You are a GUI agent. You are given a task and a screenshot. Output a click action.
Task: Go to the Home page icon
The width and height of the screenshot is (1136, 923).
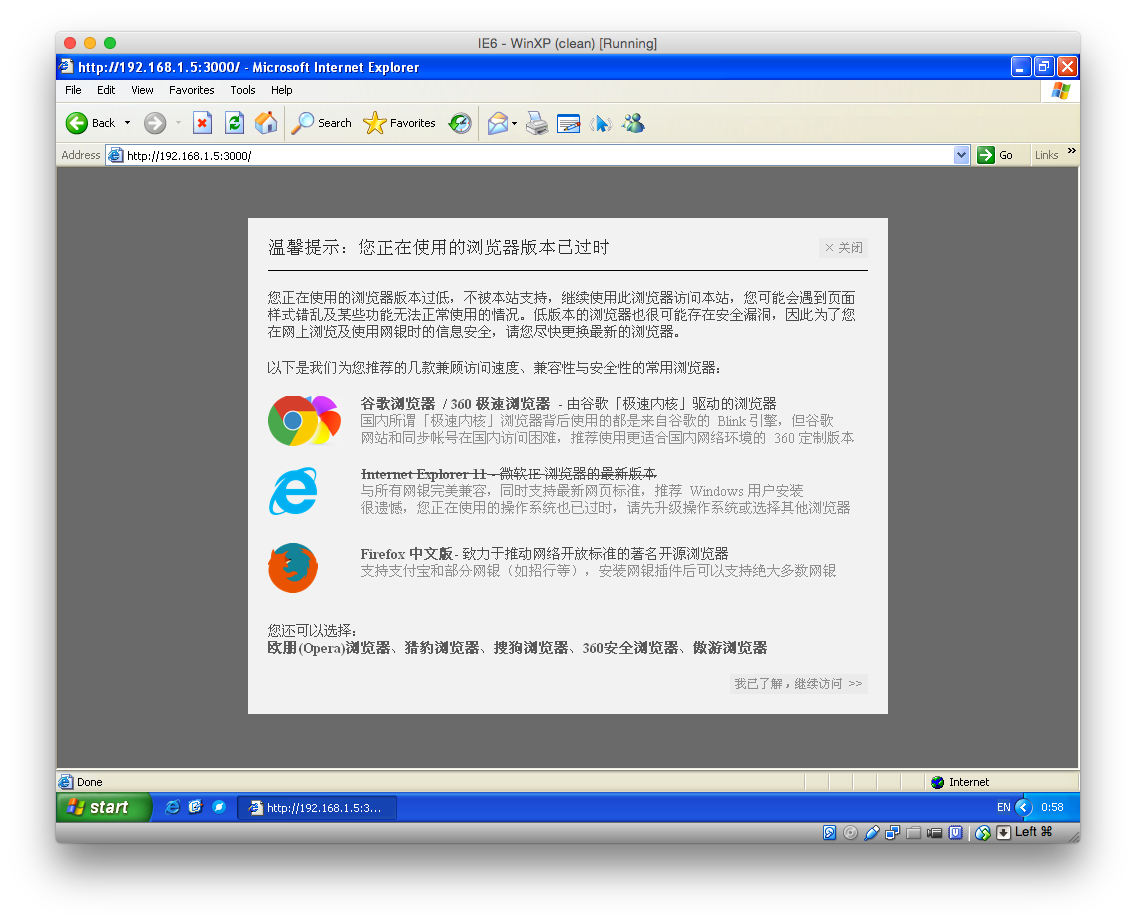(266, 123)
